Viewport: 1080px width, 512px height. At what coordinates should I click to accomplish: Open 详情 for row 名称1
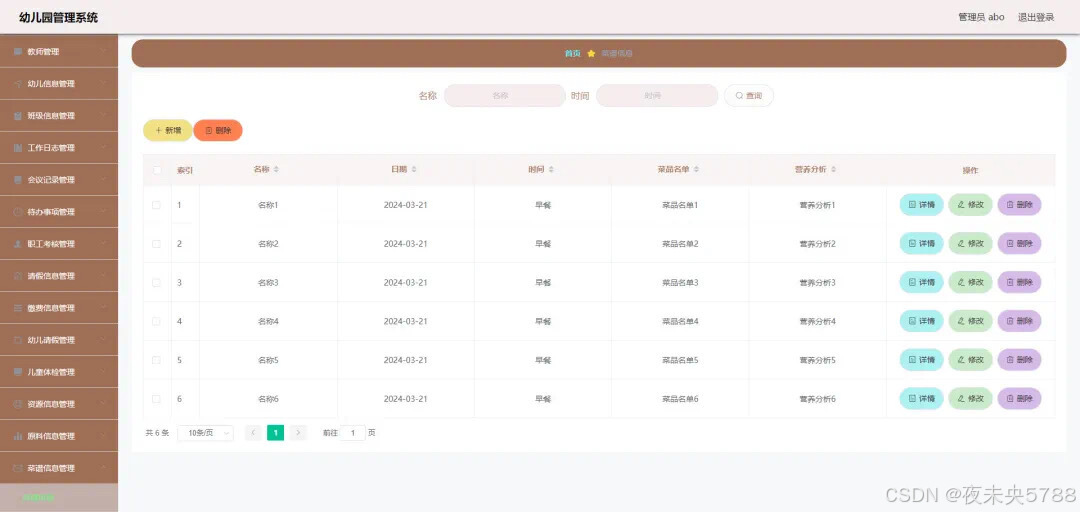point(922,205)
